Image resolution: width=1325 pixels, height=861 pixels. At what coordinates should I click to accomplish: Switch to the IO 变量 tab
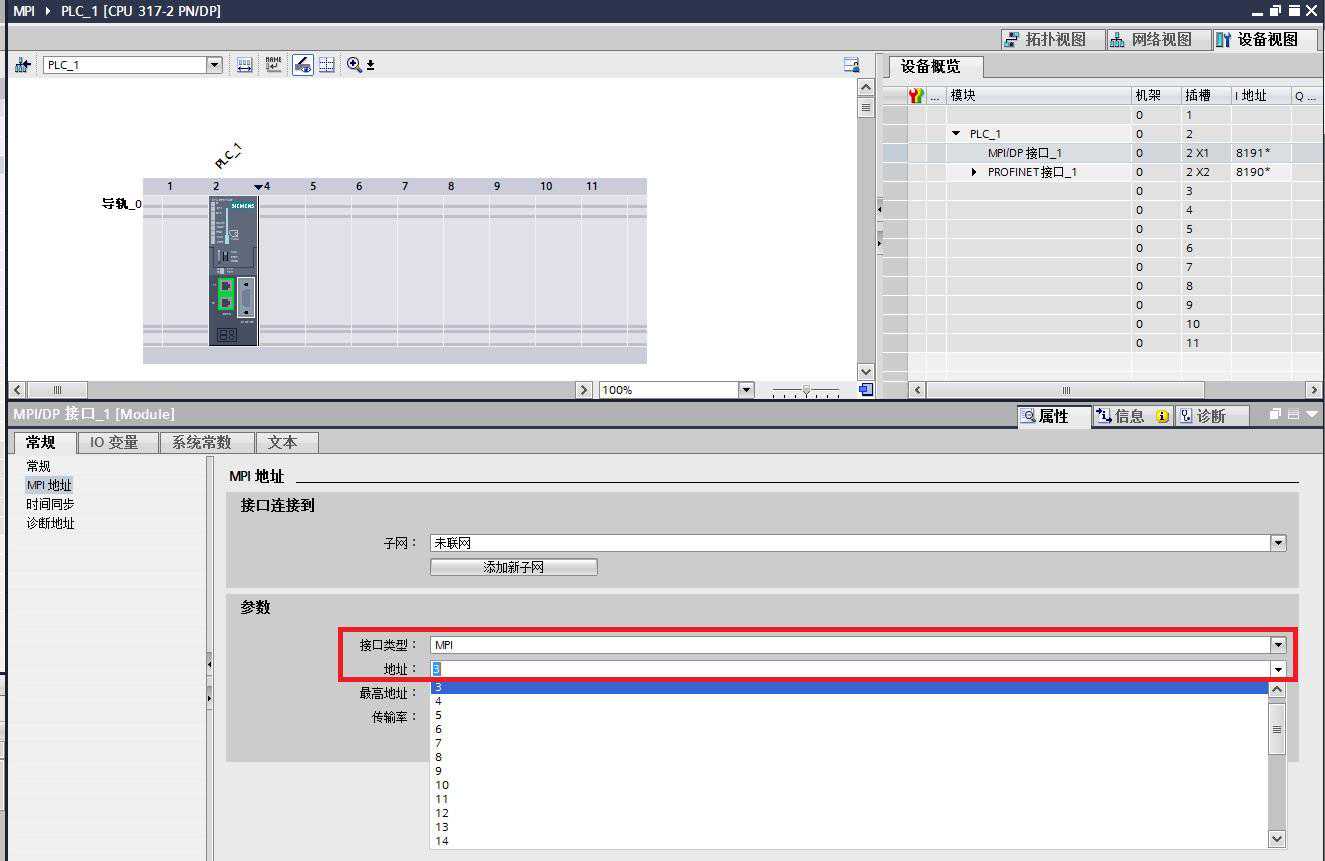[x=114, y=442]
